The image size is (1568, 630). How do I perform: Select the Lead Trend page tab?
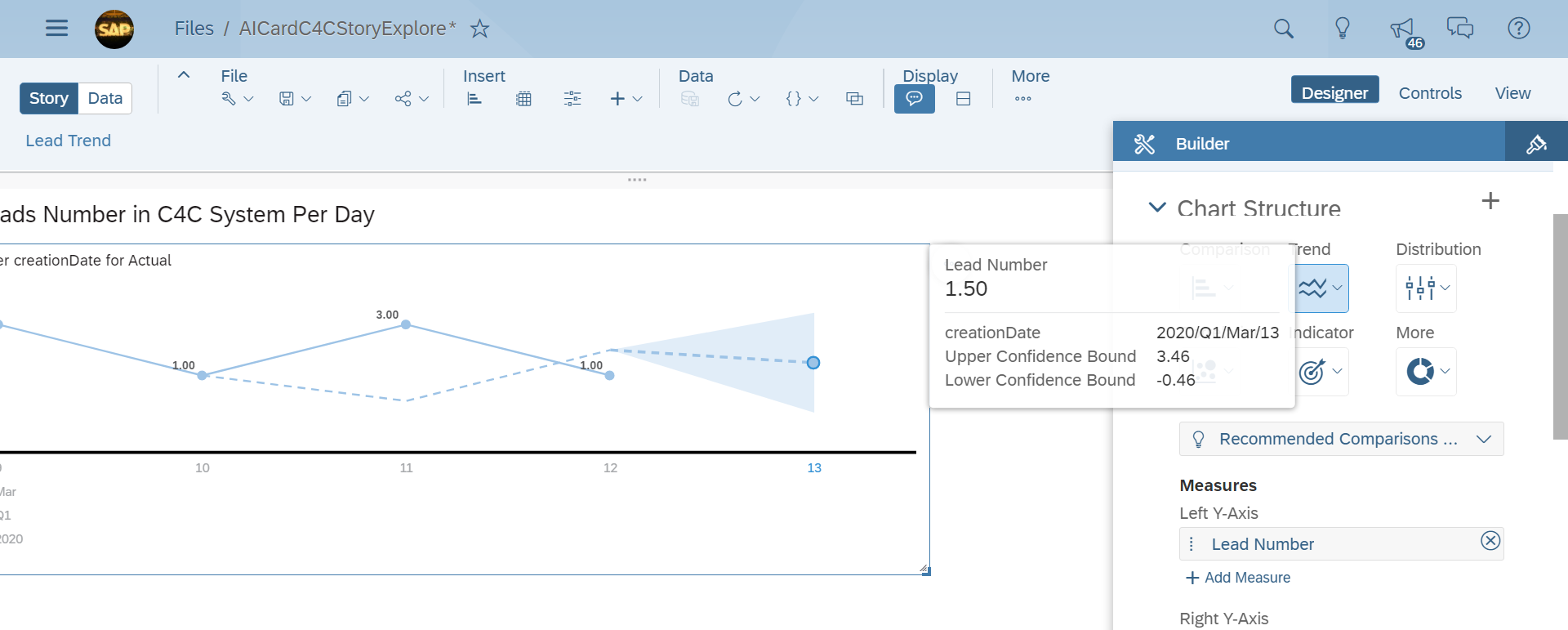69,141
